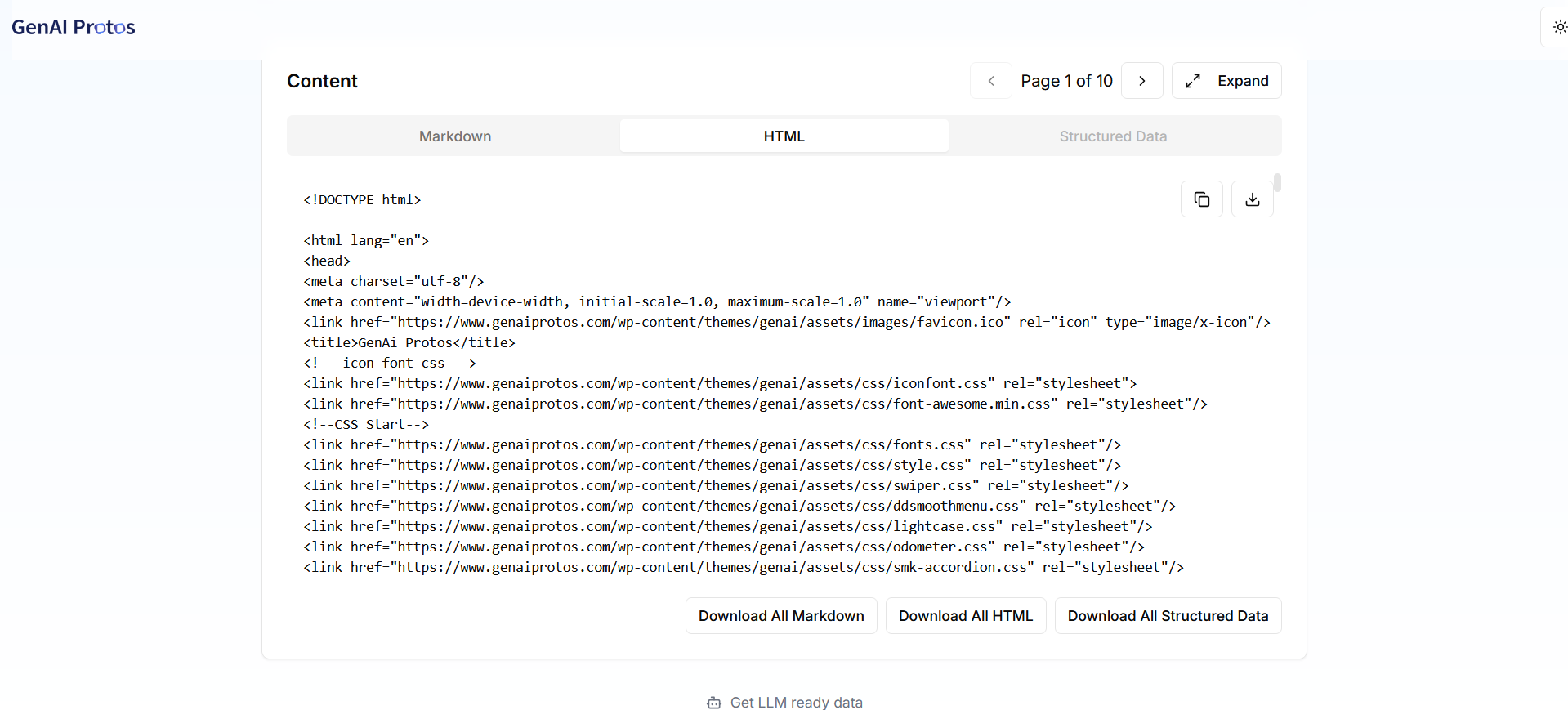Click the lightcase.css link line

coord(728,526)
